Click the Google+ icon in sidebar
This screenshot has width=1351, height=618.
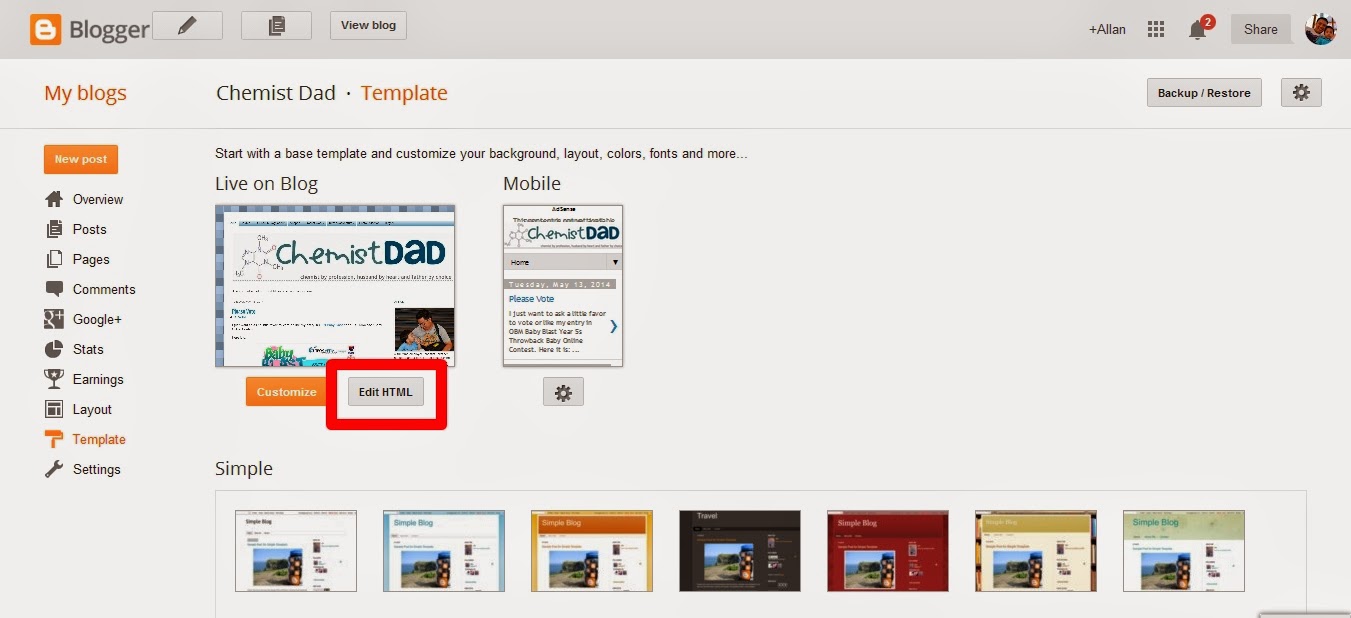pos(54,319)
